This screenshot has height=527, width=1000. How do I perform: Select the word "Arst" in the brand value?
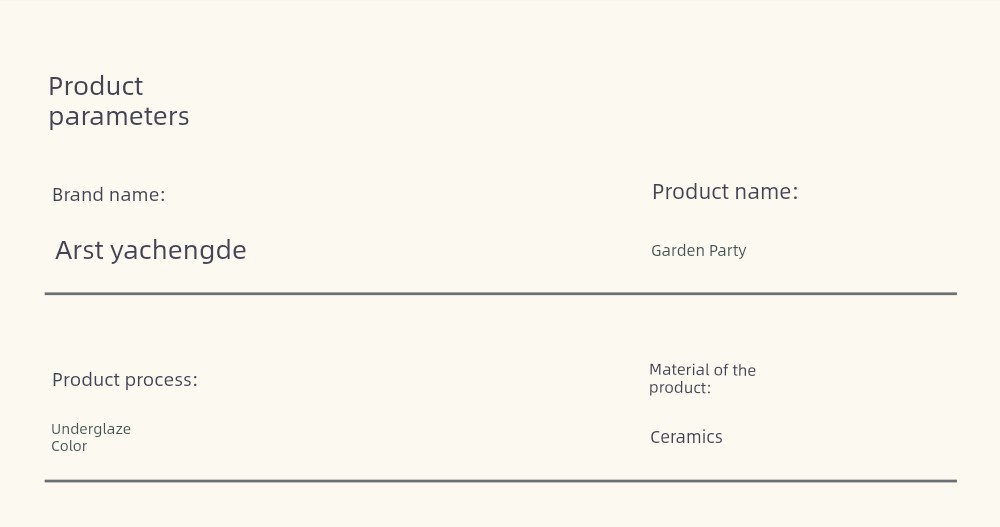[80, 250]
